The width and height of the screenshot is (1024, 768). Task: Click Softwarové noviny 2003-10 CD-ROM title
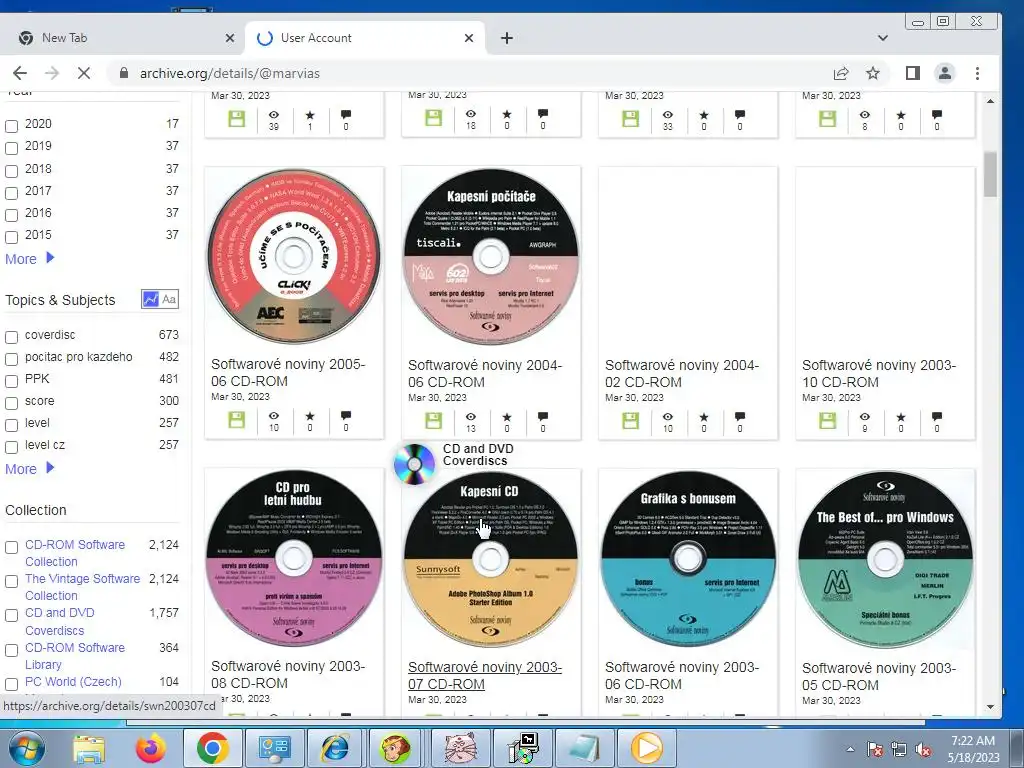coord(879,374)
